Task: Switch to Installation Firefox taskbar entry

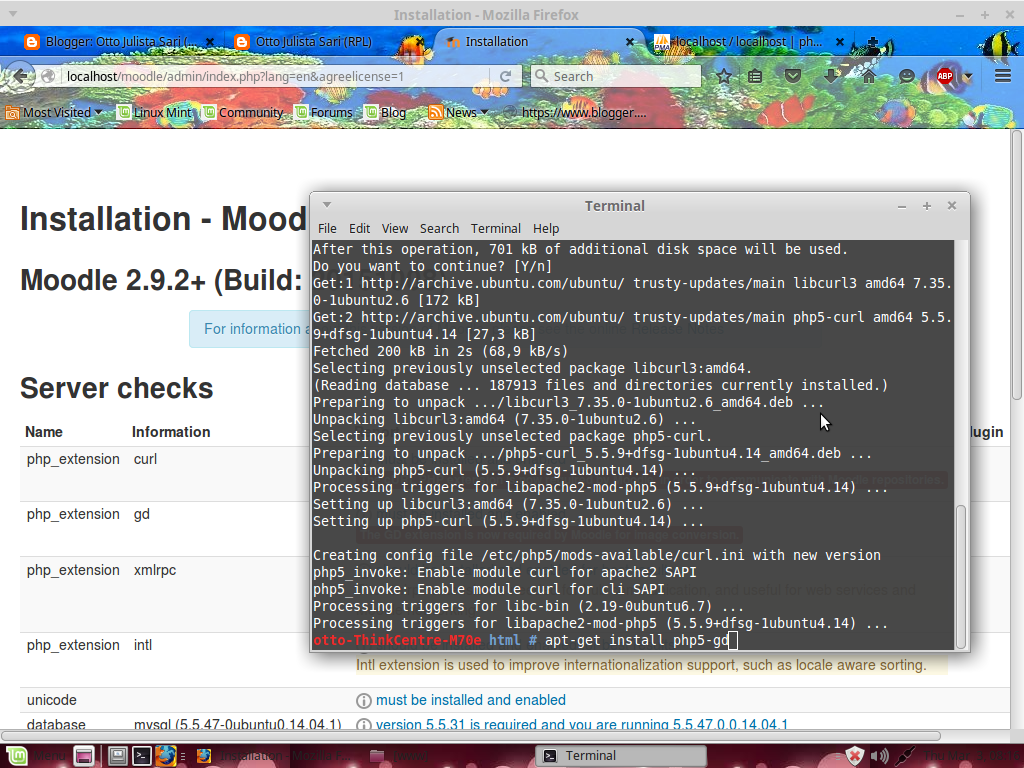Action: [274, 756]
